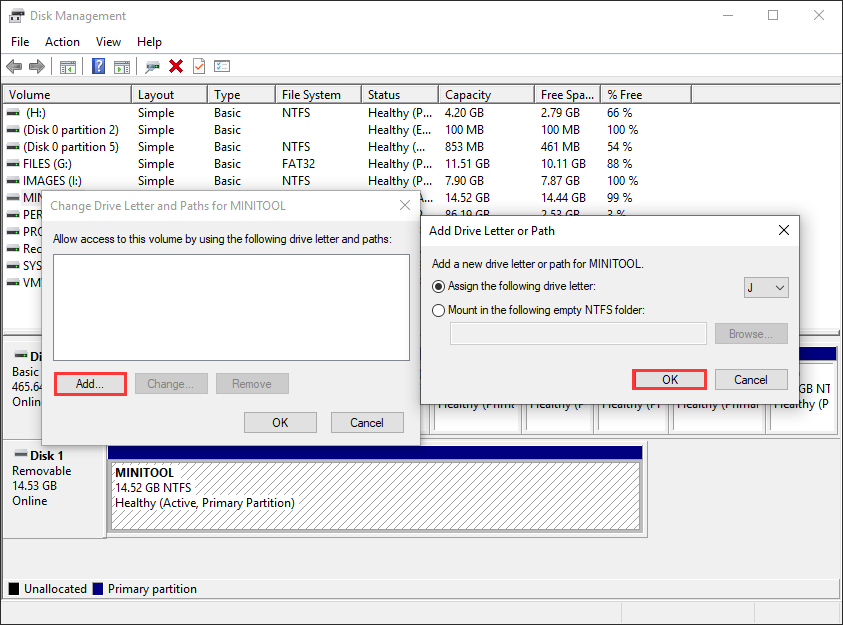The width and height of the screenshot is (843, 625).
Task: Click the Forward navigation arrow icon
Action: (x=37, y=66)
